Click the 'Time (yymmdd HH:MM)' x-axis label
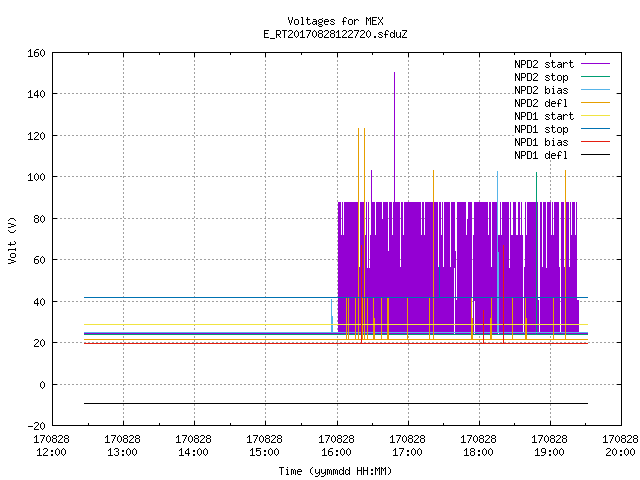 335,471
